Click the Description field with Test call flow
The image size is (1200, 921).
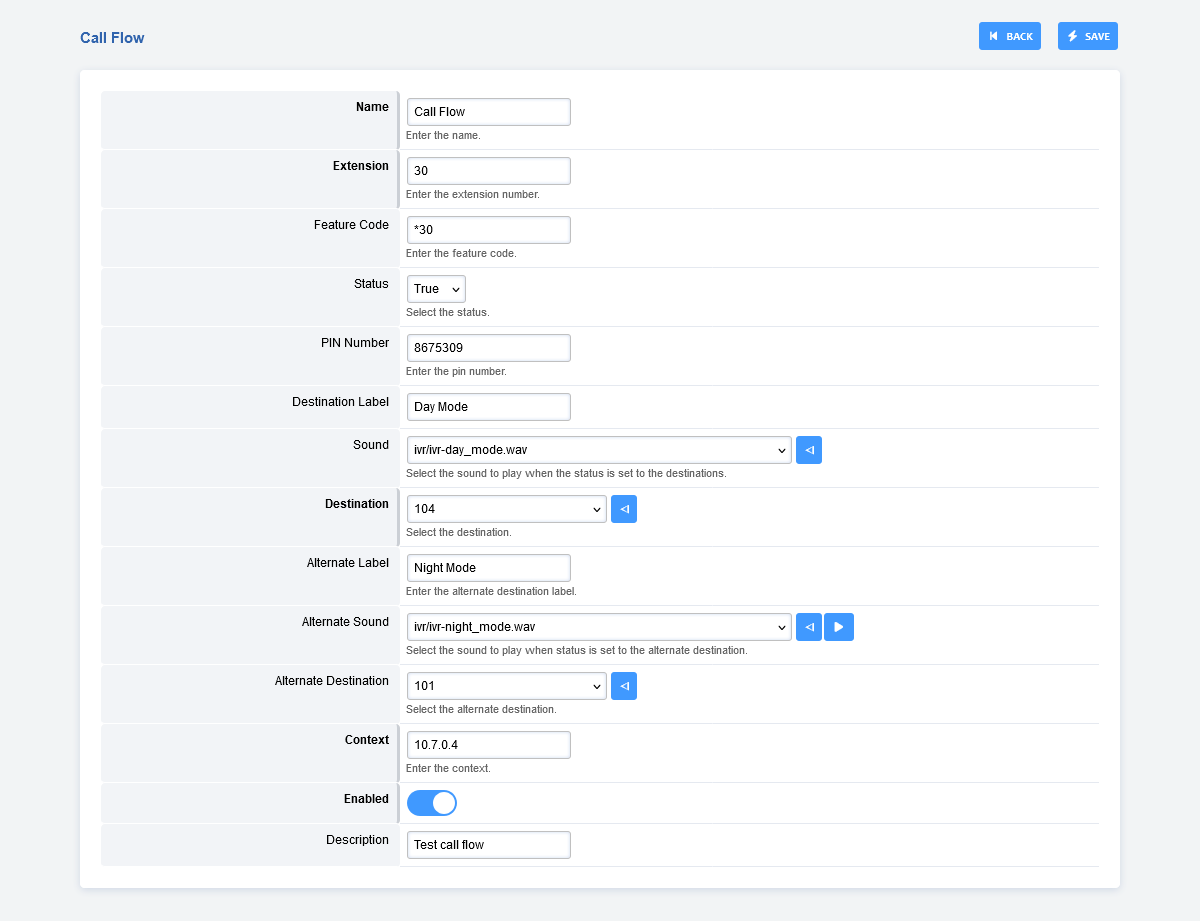pyautogui.click(x=488, y=845)
